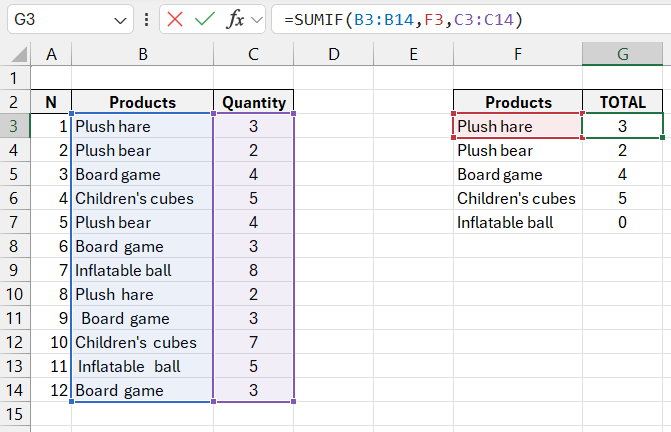Select row 3 header
The height and width of the screenshot is (432, 671).
15,126
